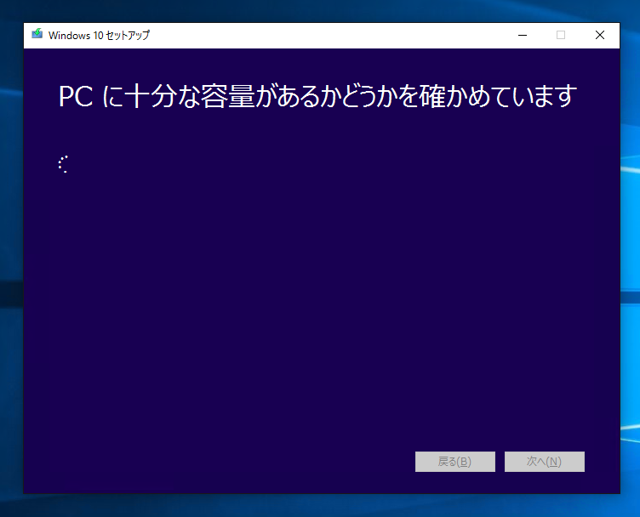Close the Windows 10 セットアップ window

[600, 36]
